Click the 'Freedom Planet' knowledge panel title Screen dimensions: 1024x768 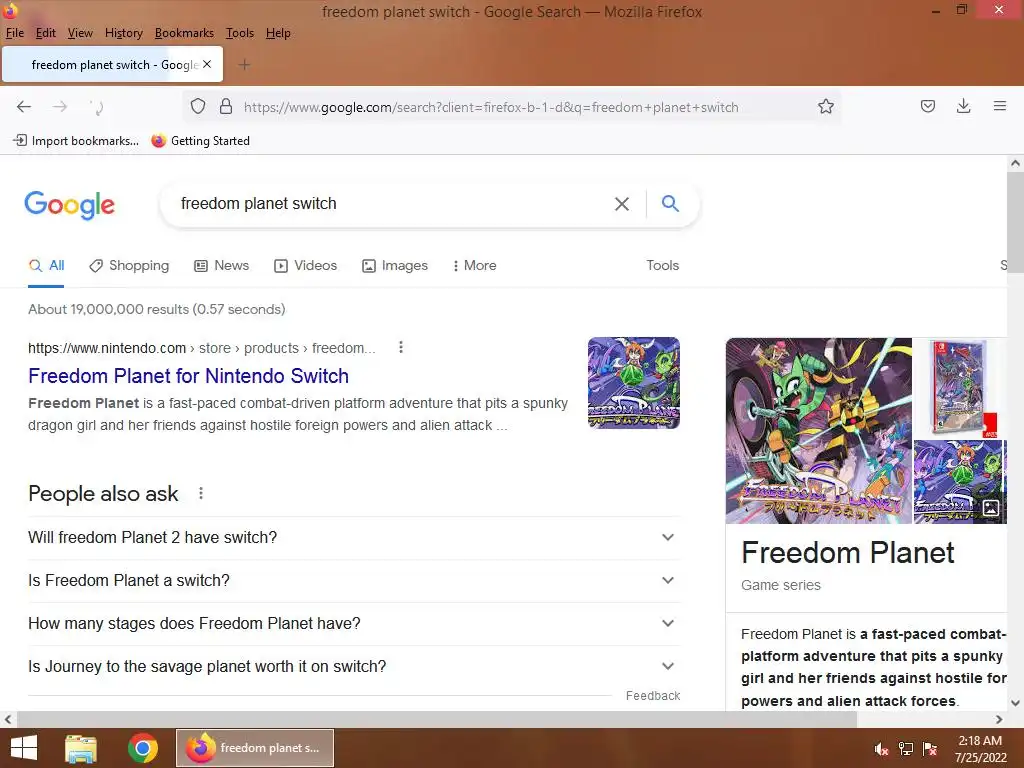pyautogui.click(x=848, y=552)
